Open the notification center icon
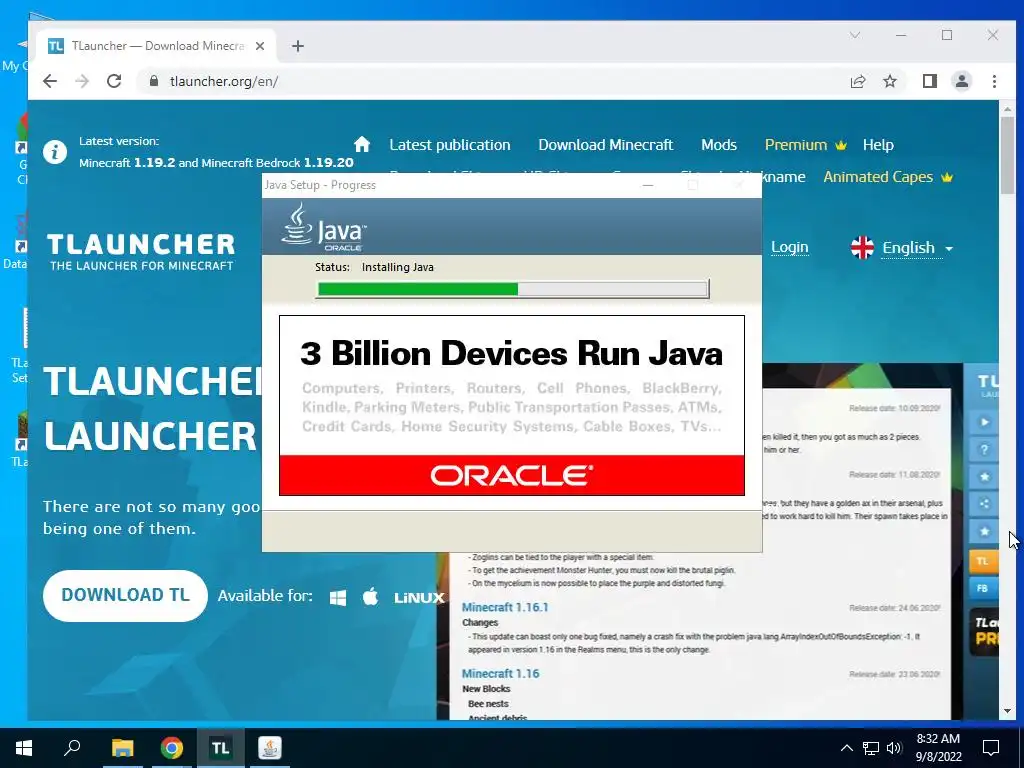Screen dimensions: 1024x768 click(x=991, y=748)
